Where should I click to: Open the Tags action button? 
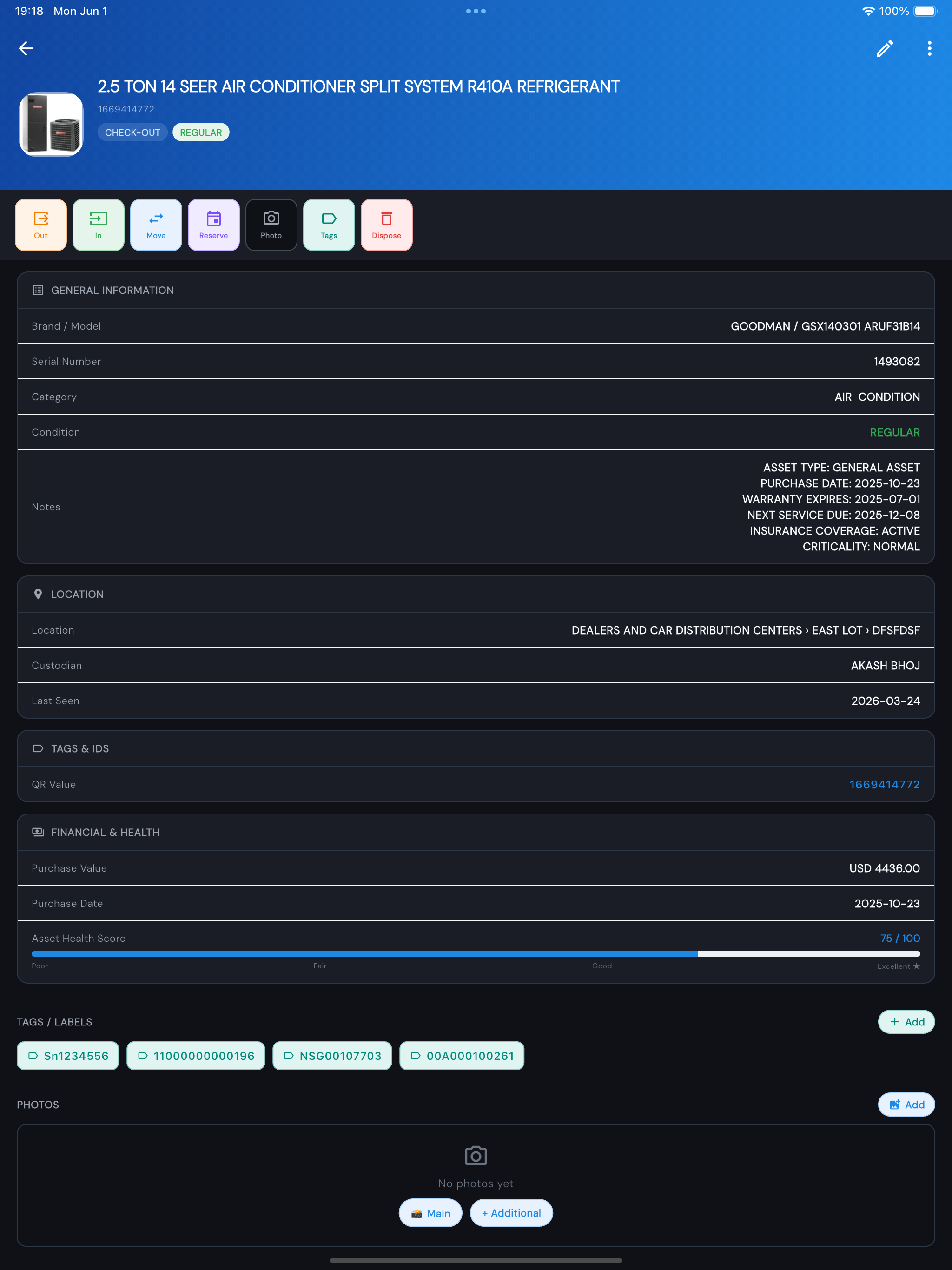click(x=329, y=225)
